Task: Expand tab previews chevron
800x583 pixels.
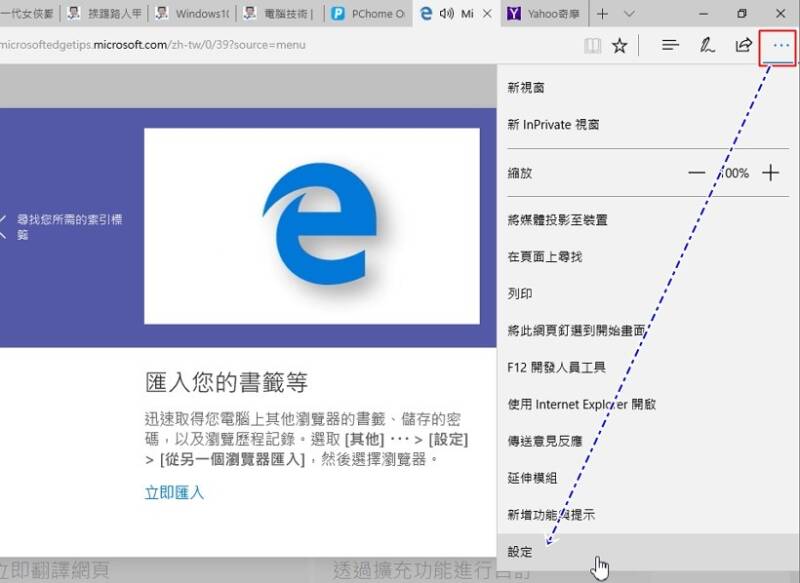Action: pos(629,14)
